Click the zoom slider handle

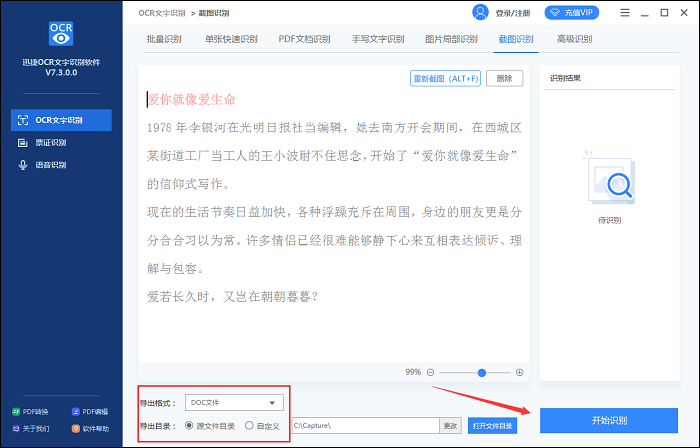tap(481, 372)
